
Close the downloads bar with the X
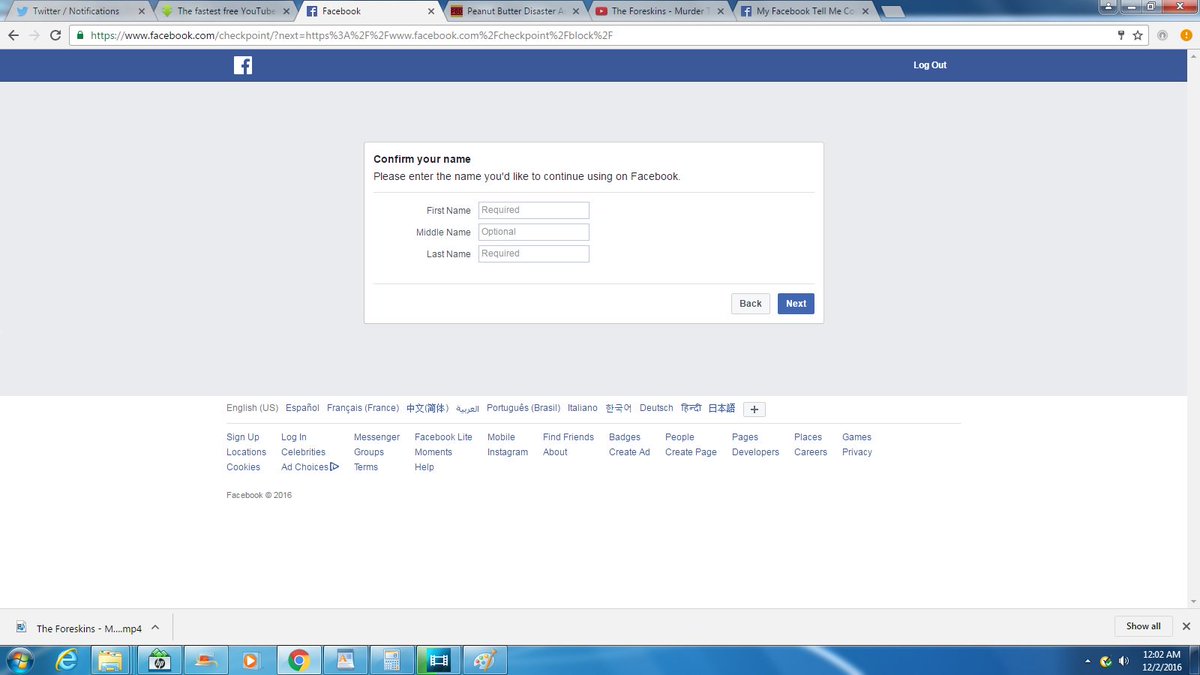[x=1186, y=626]
